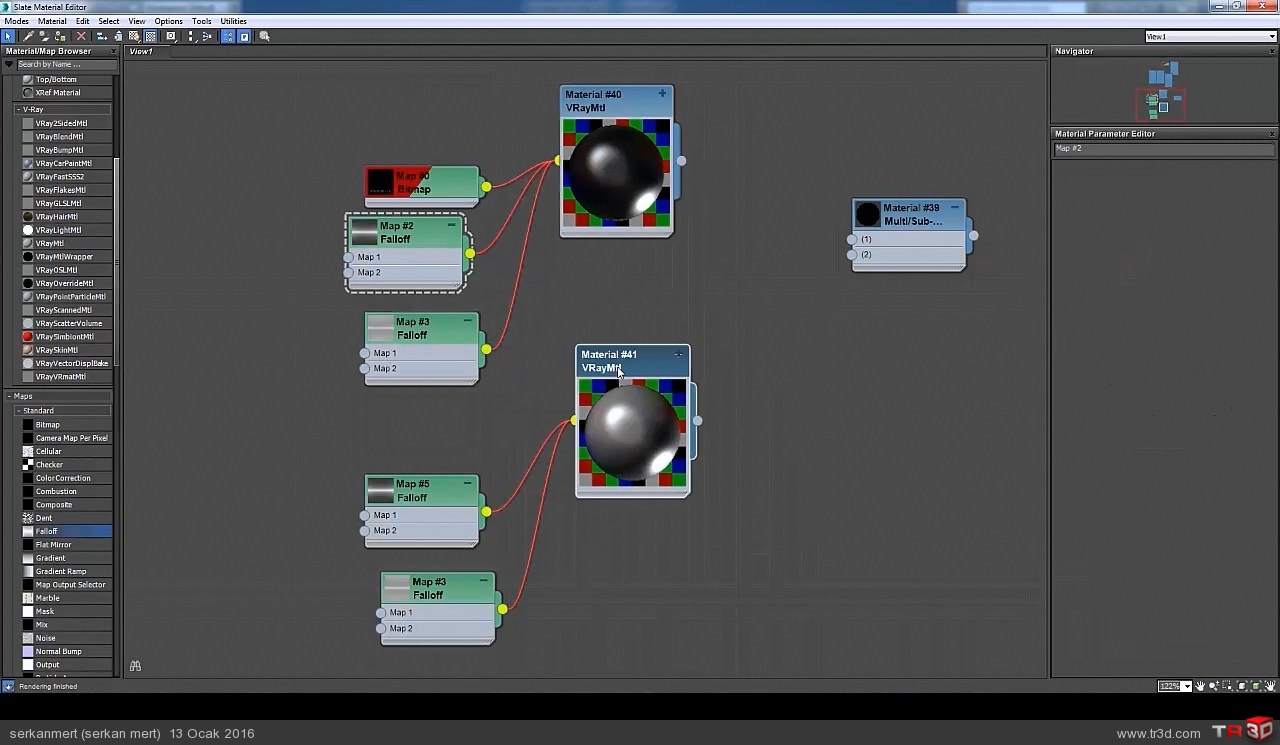Expand the Material #40 node with plus

coord(662,94)
